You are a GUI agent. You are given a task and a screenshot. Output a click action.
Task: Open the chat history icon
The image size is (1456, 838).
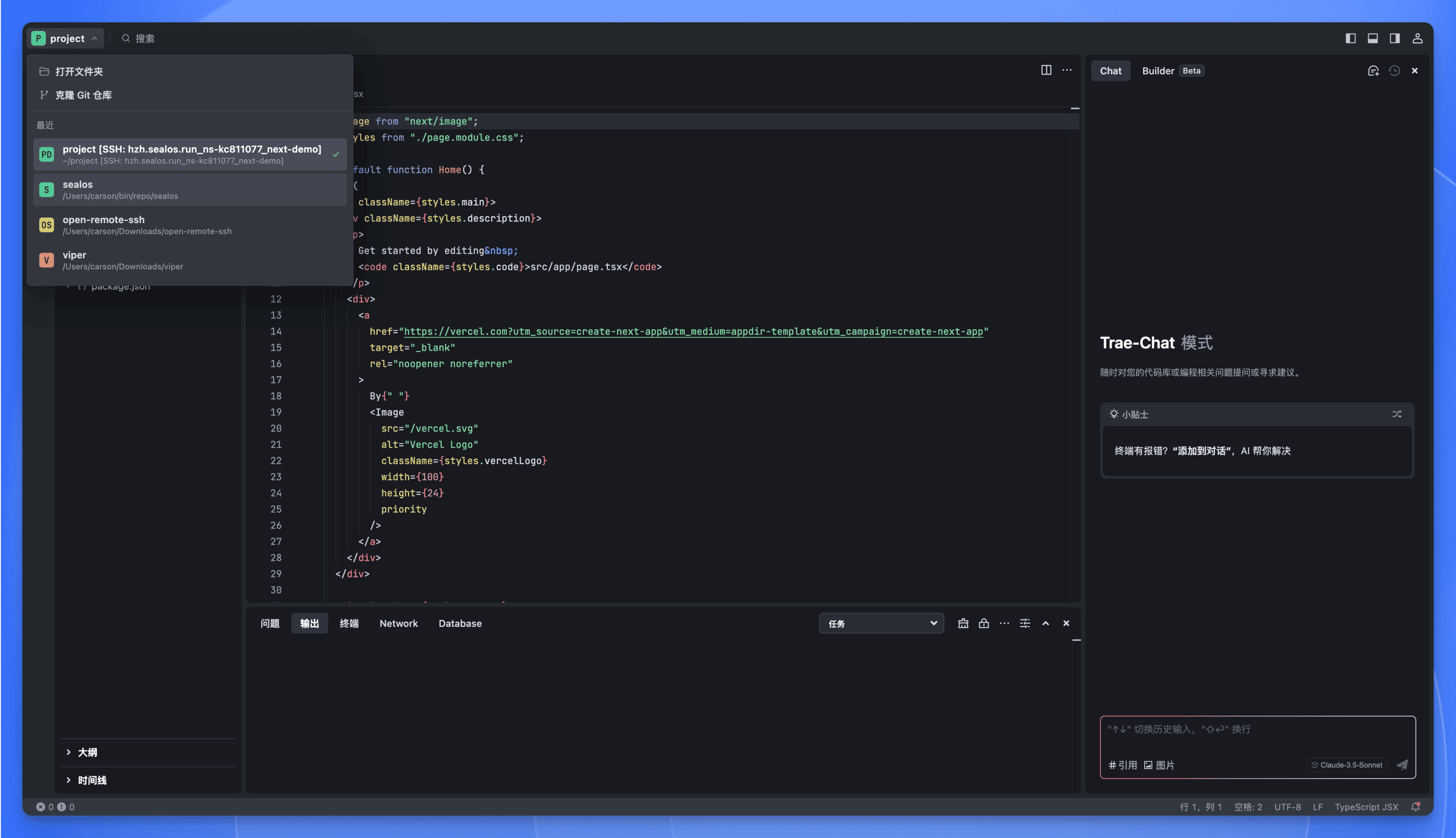[x=1394, y=70]
